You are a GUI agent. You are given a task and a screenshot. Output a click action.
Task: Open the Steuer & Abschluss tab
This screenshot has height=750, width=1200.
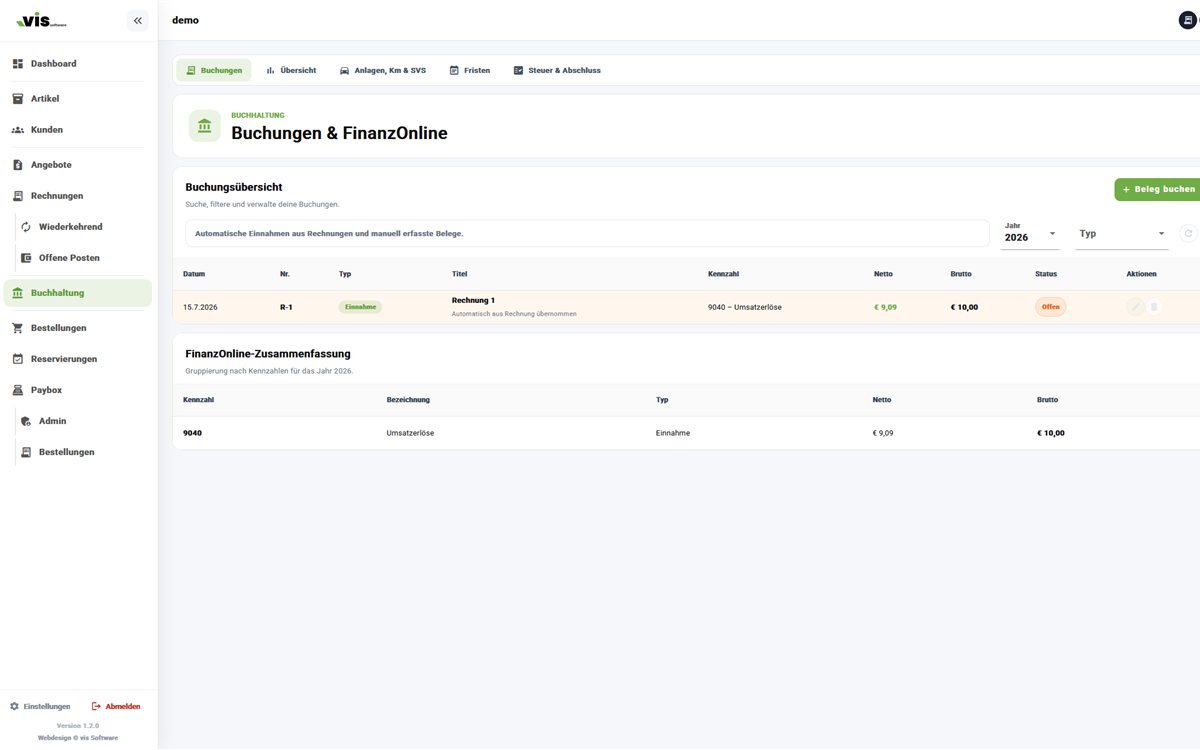click(557, 70)
